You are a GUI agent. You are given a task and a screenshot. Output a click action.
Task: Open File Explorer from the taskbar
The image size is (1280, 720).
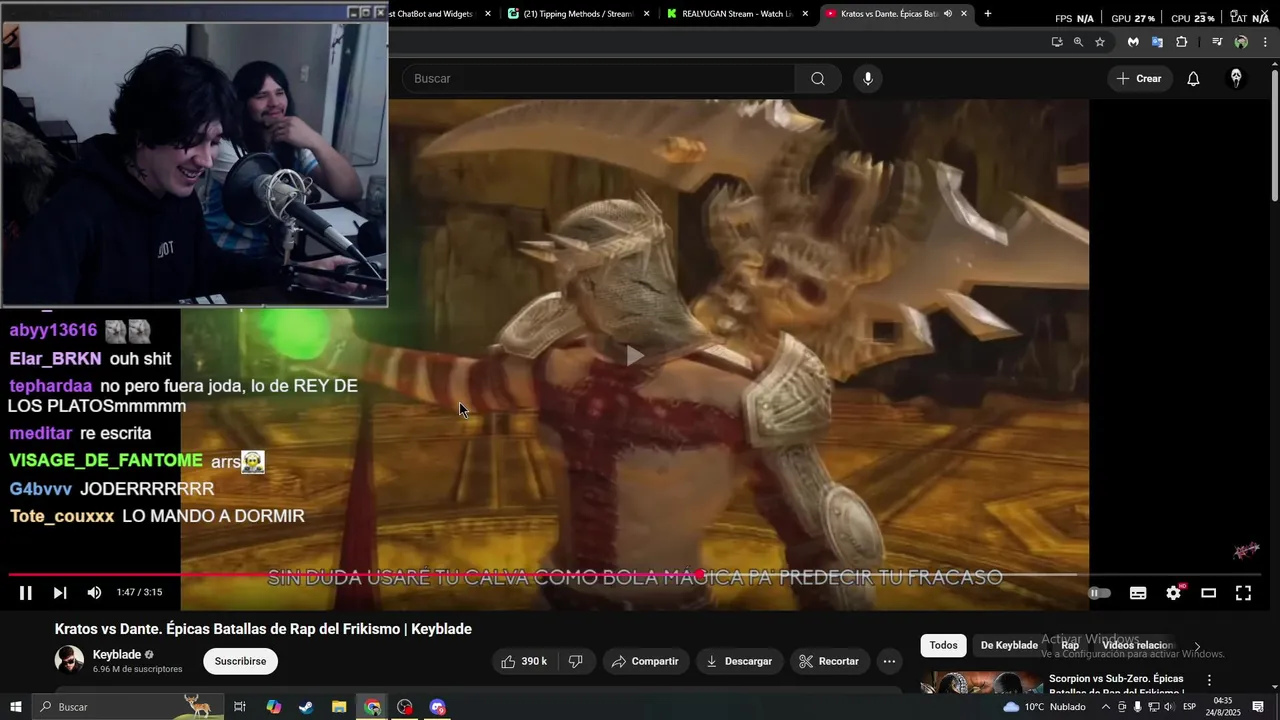[339, 707]
